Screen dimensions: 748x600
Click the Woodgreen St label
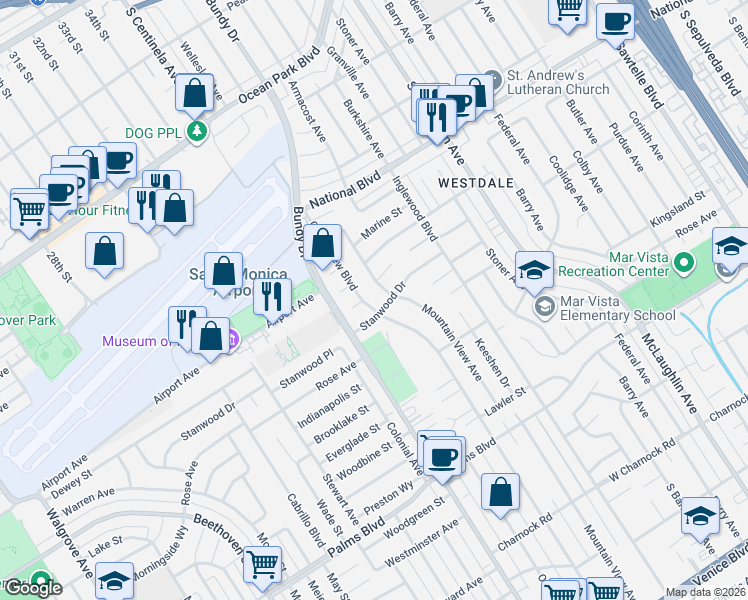click(x=414, y=517)
